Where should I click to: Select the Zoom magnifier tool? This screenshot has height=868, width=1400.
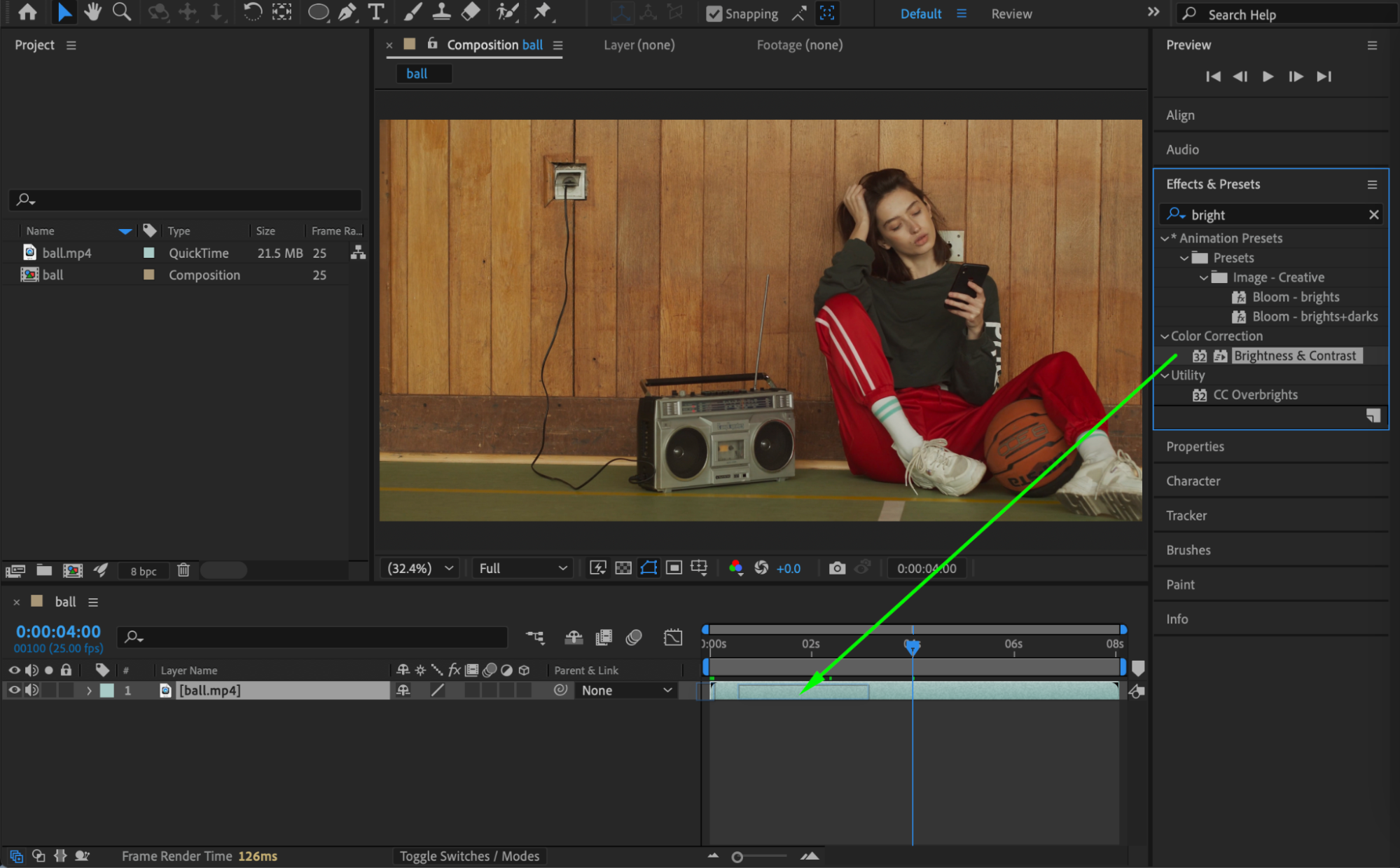(122, 12)
